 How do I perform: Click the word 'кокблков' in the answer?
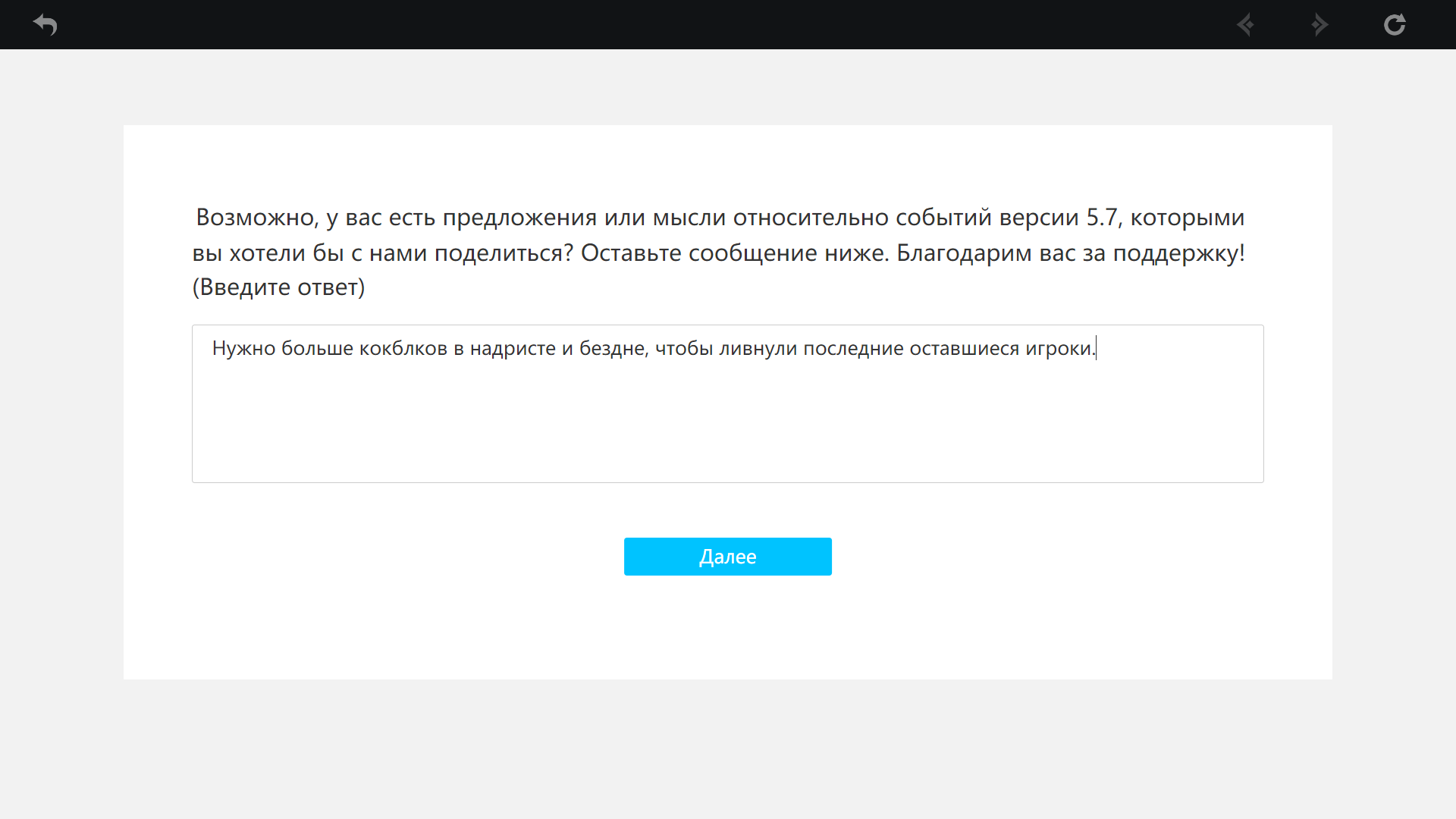point(403,348)
